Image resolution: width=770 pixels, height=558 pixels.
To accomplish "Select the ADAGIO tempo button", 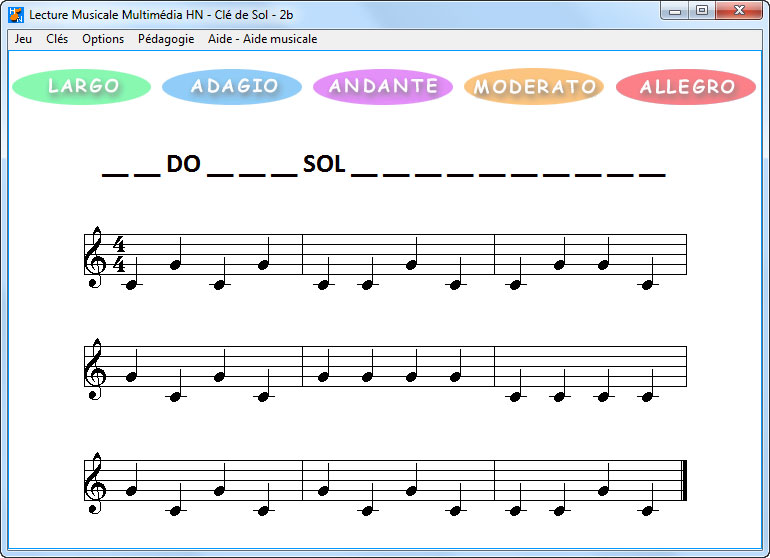I will click(232, 86).
